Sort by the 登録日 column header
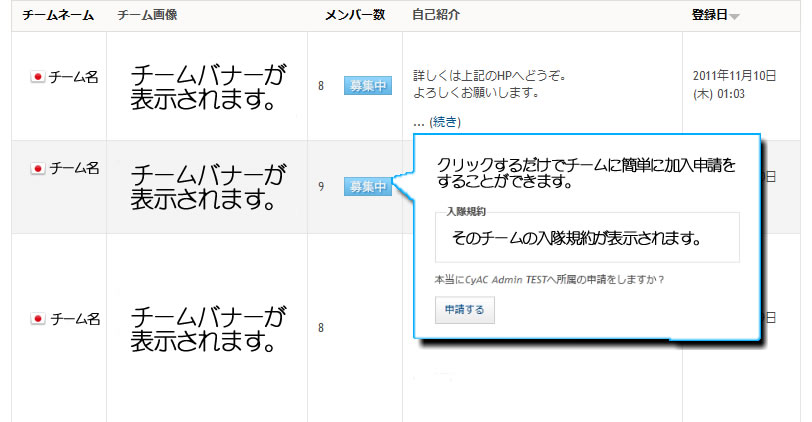The image size is (812, 422). tap(709, 15)
